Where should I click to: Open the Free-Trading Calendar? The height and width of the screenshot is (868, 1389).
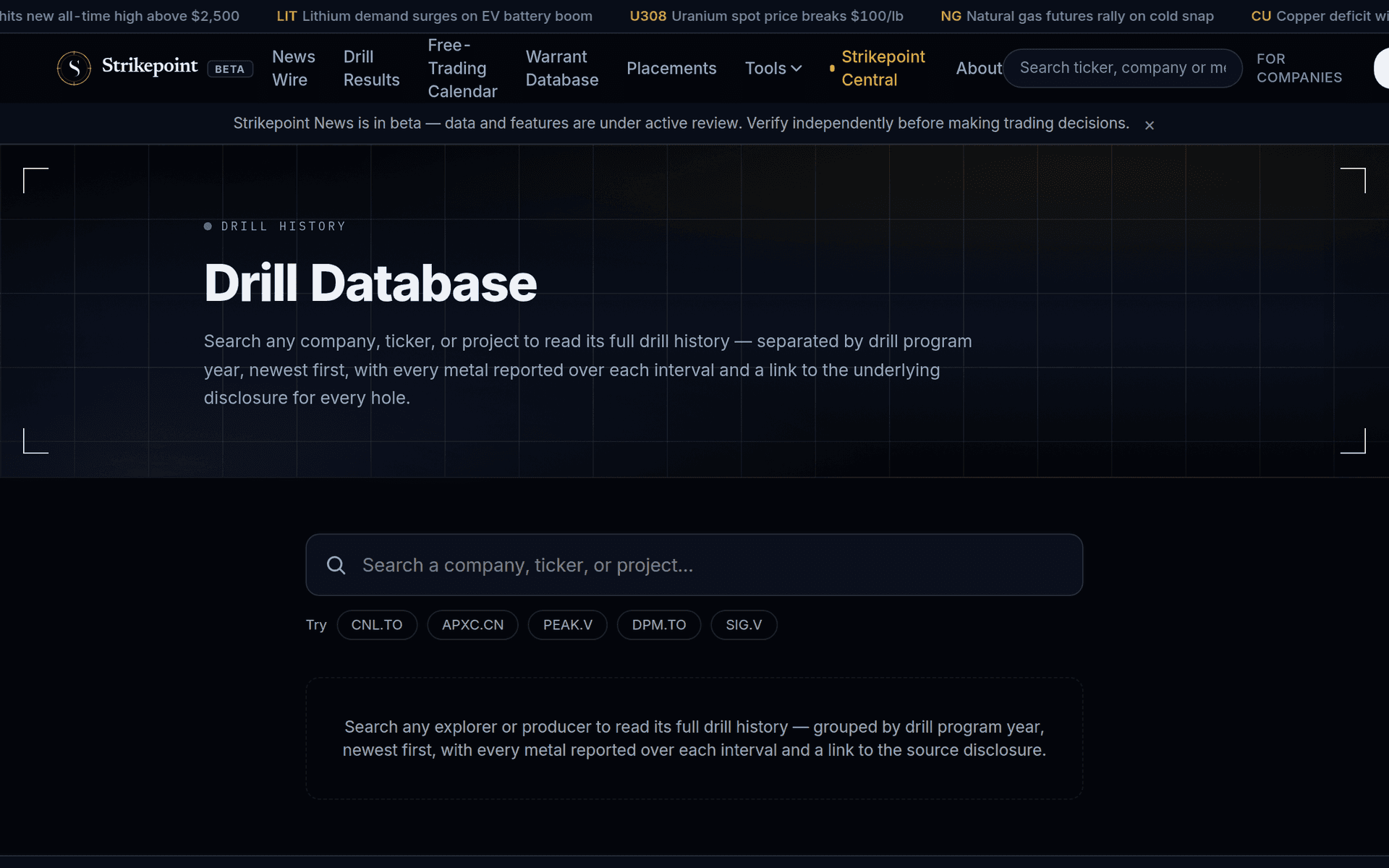click(x=462, y=68)
